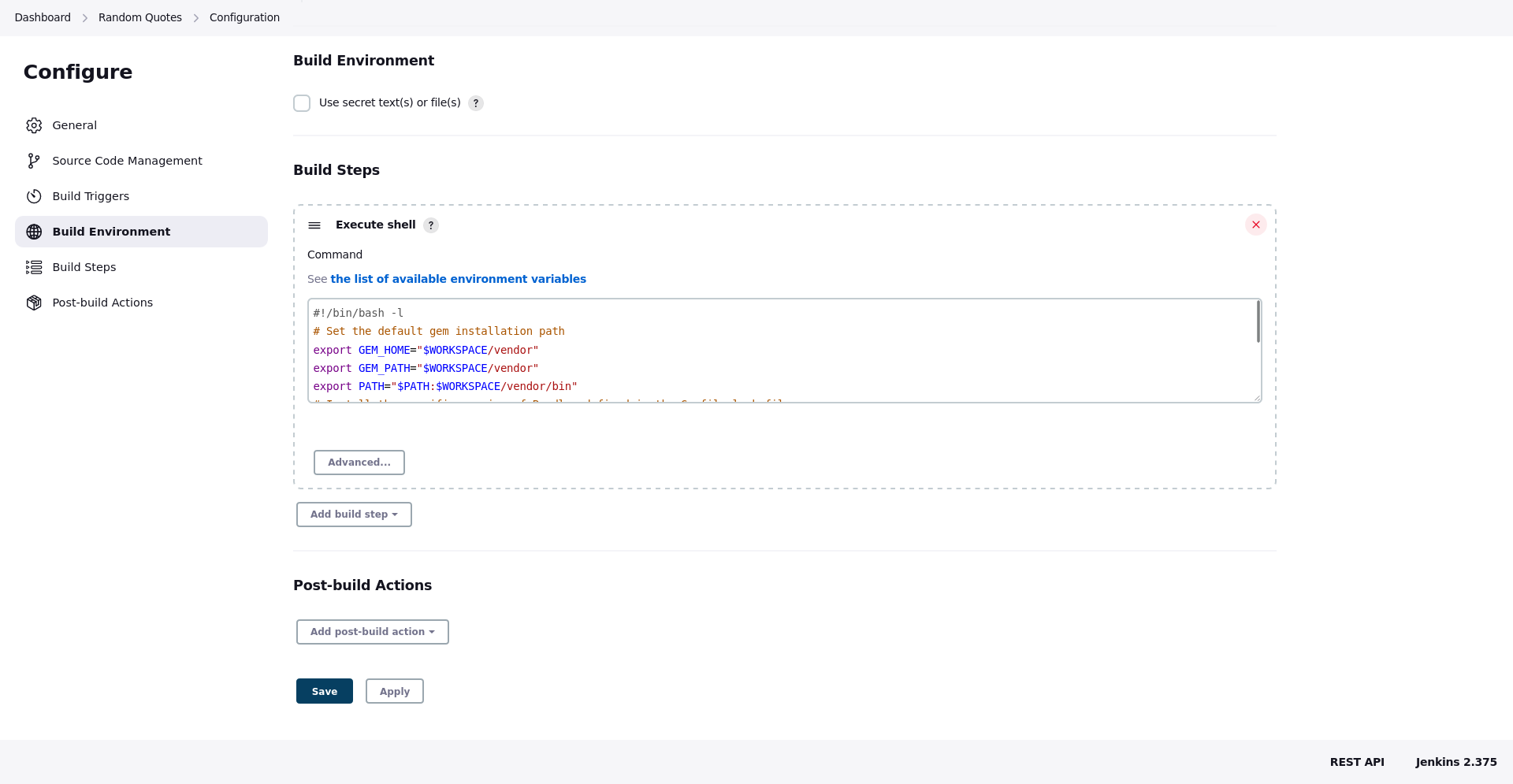Jump to Post-build Actions in sidebar
This screenshot has height=784, width=1513.
coord(141,303)
